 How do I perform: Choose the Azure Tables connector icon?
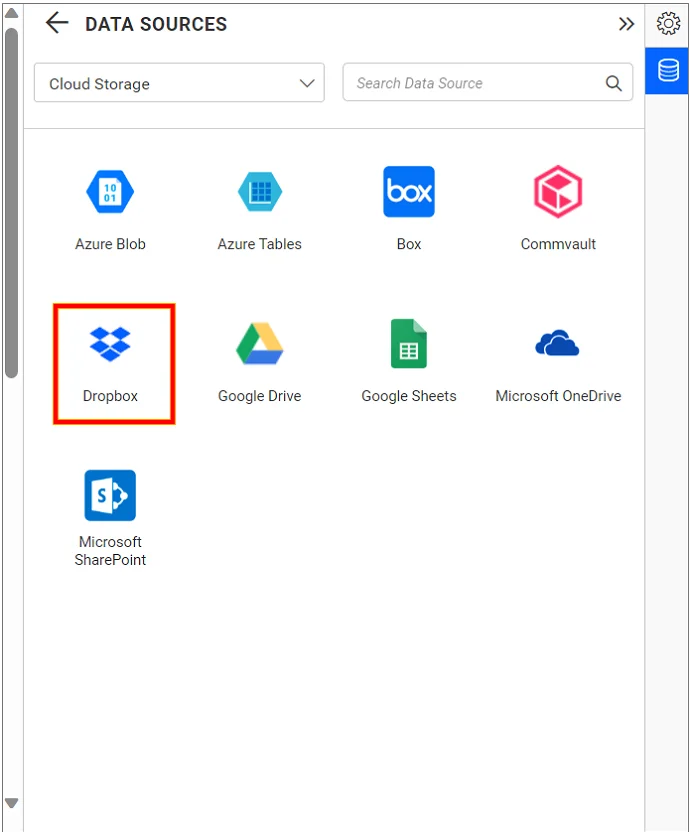tap(259, 192)
